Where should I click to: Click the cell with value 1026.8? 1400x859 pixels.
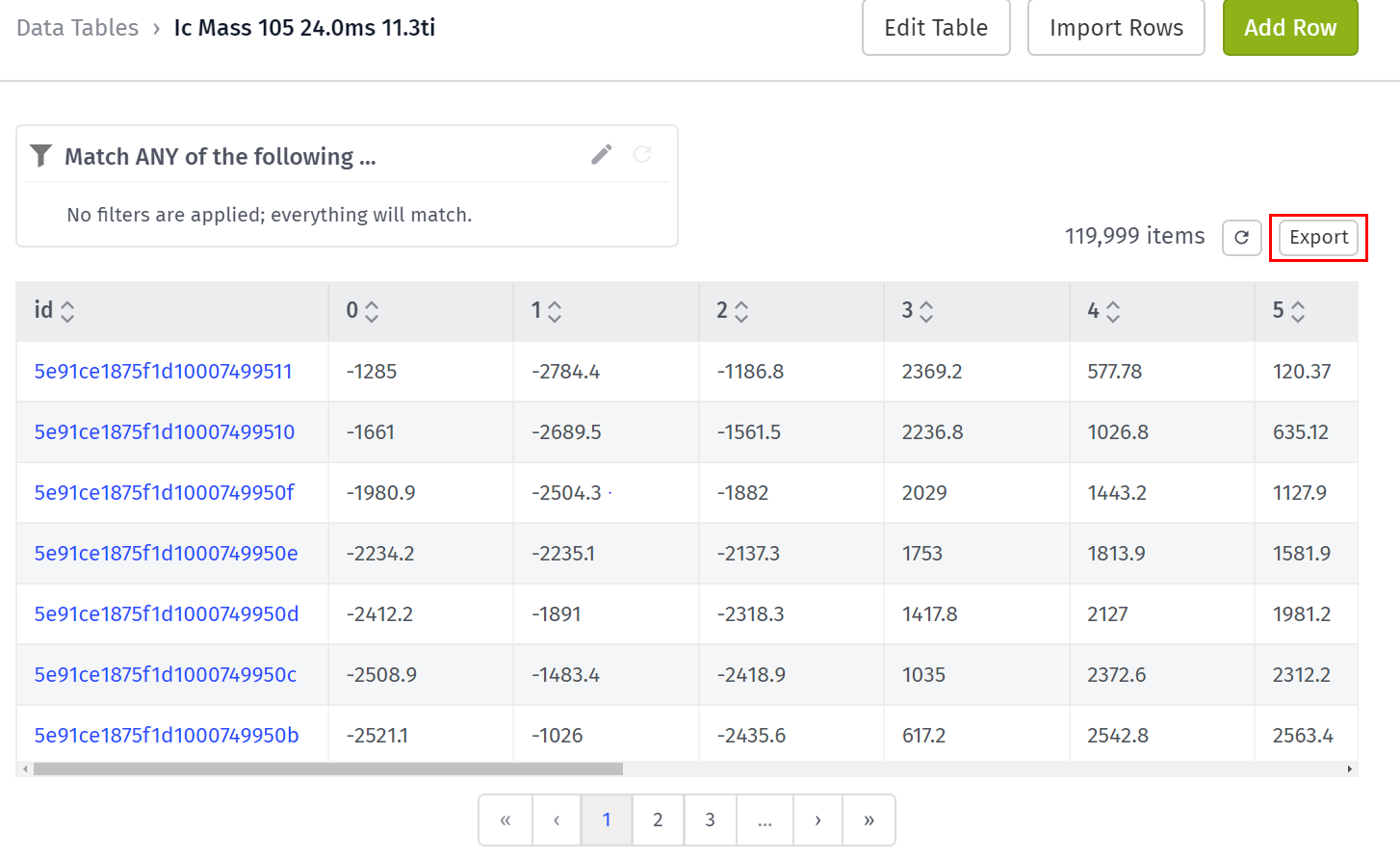pos(1162,432)
